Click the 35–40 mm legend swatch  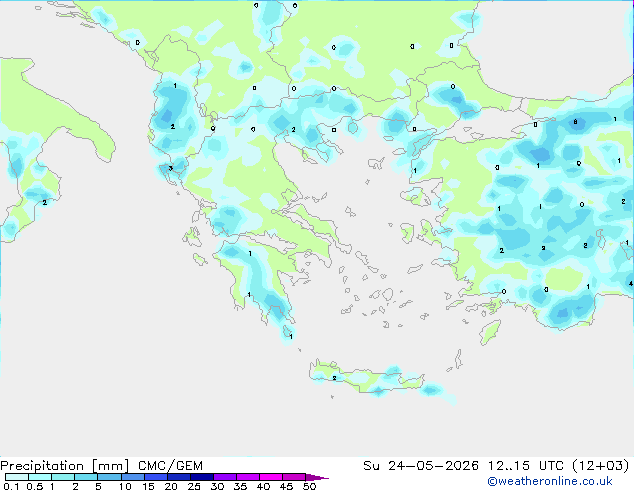tap(248, 477)
